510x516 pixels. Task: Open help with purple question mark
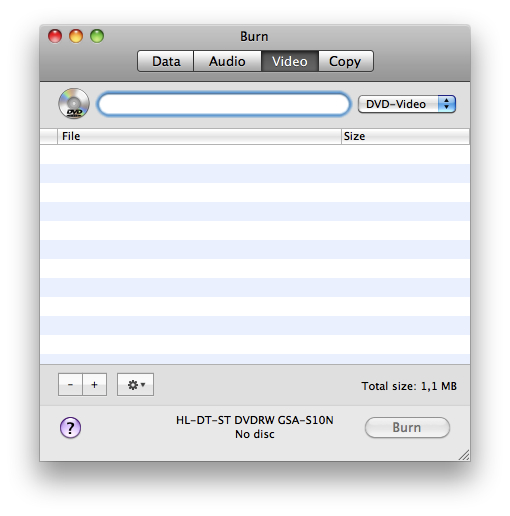coord(70,428)
